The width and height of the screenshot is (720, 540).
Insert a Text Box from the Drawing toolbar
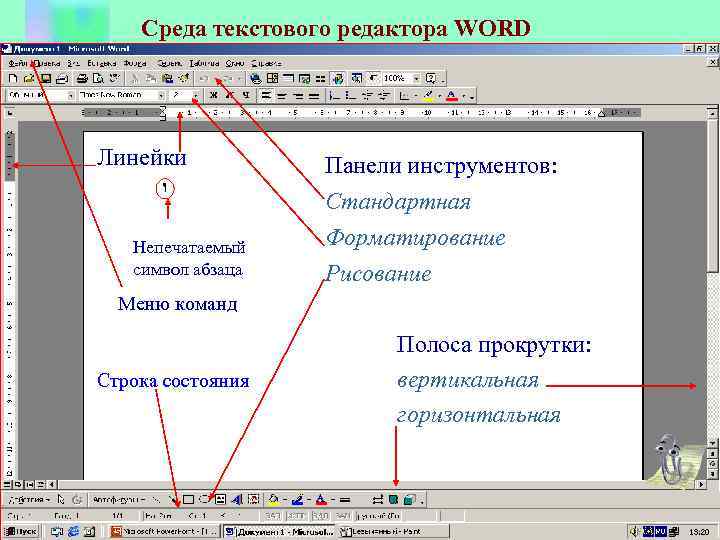pyautogui.click(x=220, y=499)
